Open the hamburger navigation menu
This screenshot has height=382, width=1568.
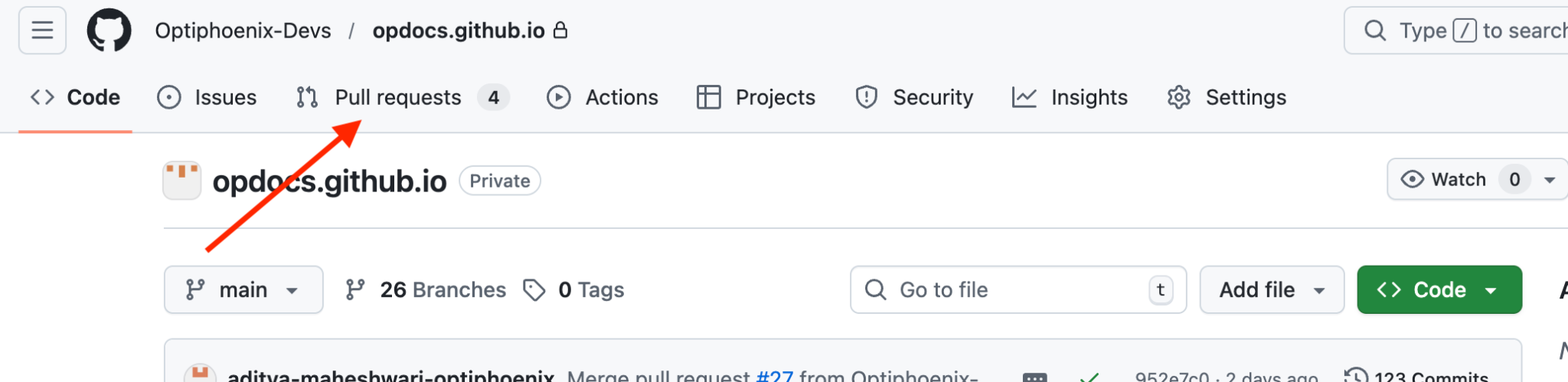click(42, 31)
